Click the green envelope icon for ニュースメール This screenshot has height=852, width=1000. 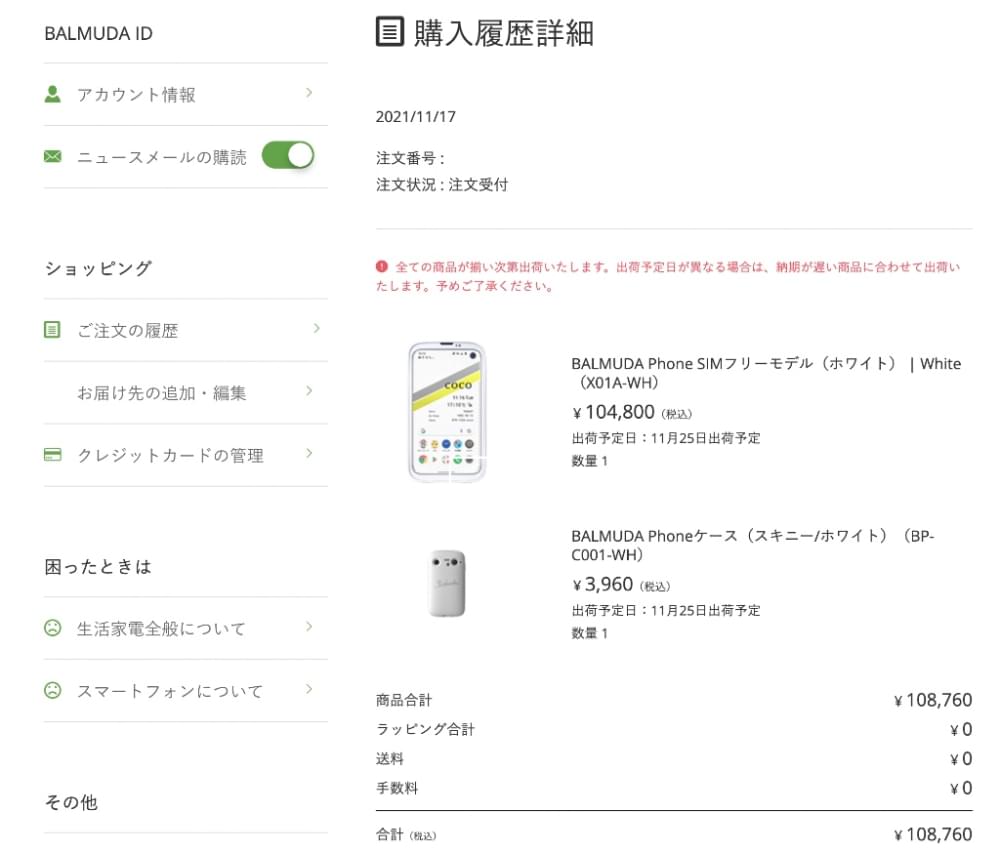click(x=53, y=156)
